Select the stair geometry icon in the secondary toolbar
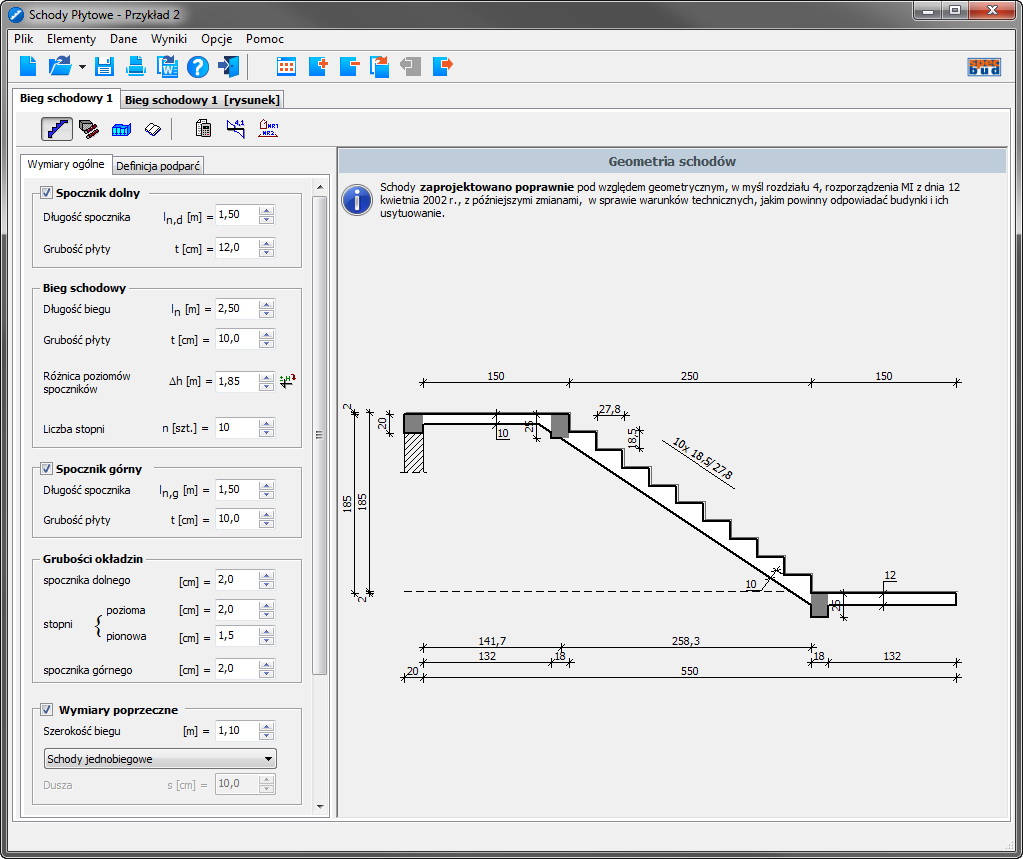The height and width of the screenshot is (859, 1023). click(x=56, y=129)
